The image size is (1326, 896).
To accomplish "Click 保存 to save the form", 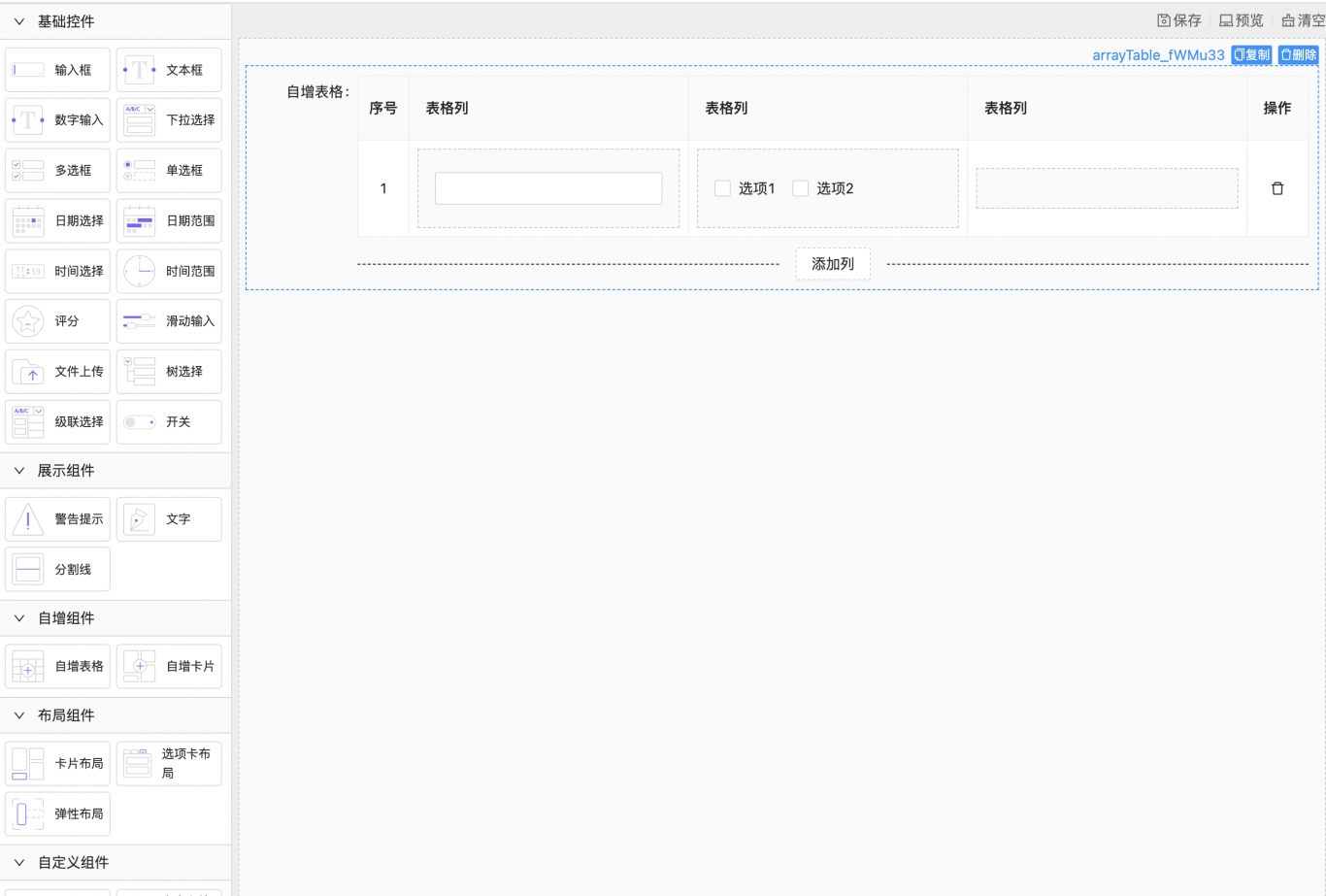I will click(x=1179, y=20).
